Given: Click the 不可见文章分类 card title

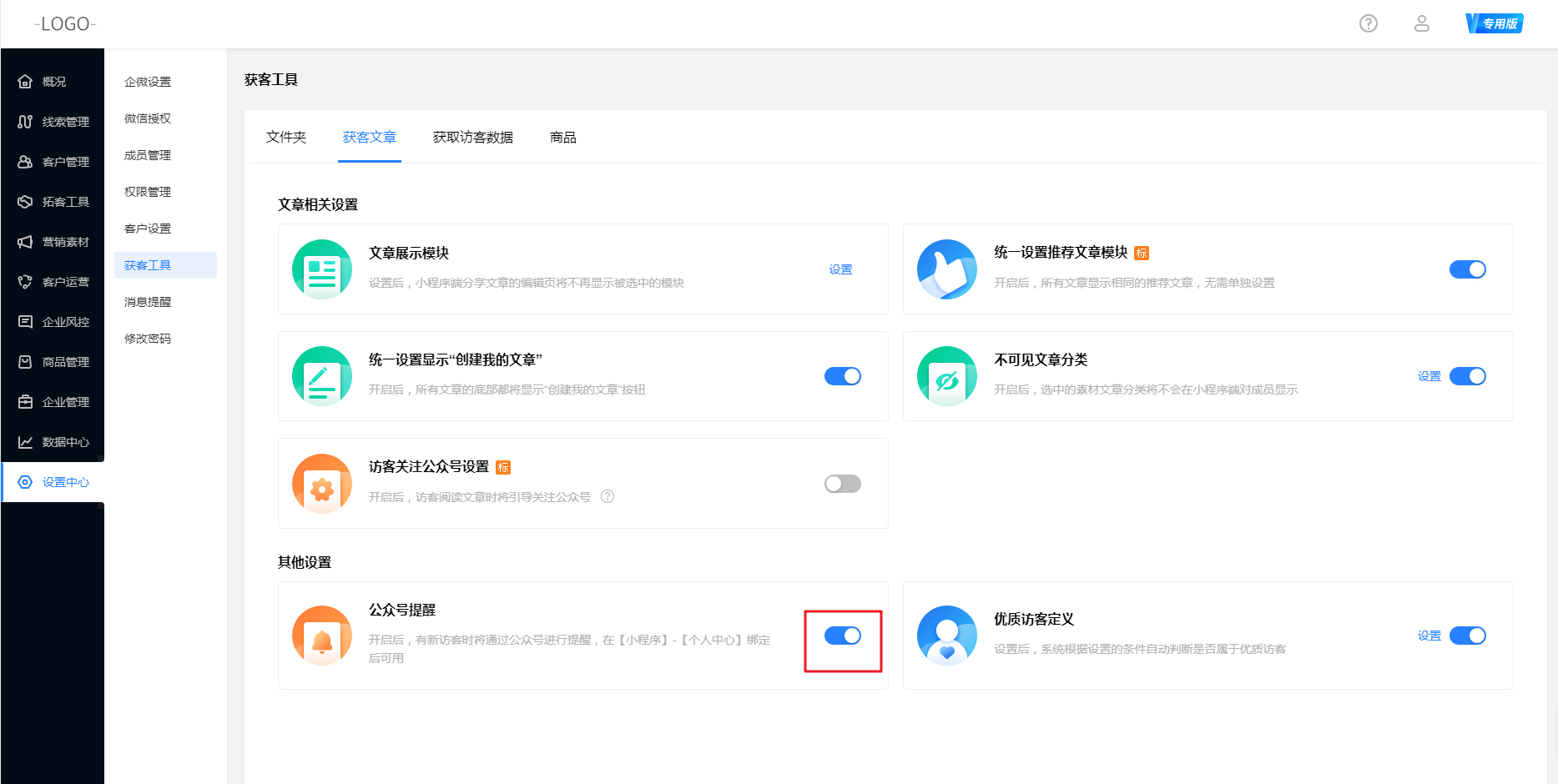Looking at the screenshot, I should click(1041, 359).
